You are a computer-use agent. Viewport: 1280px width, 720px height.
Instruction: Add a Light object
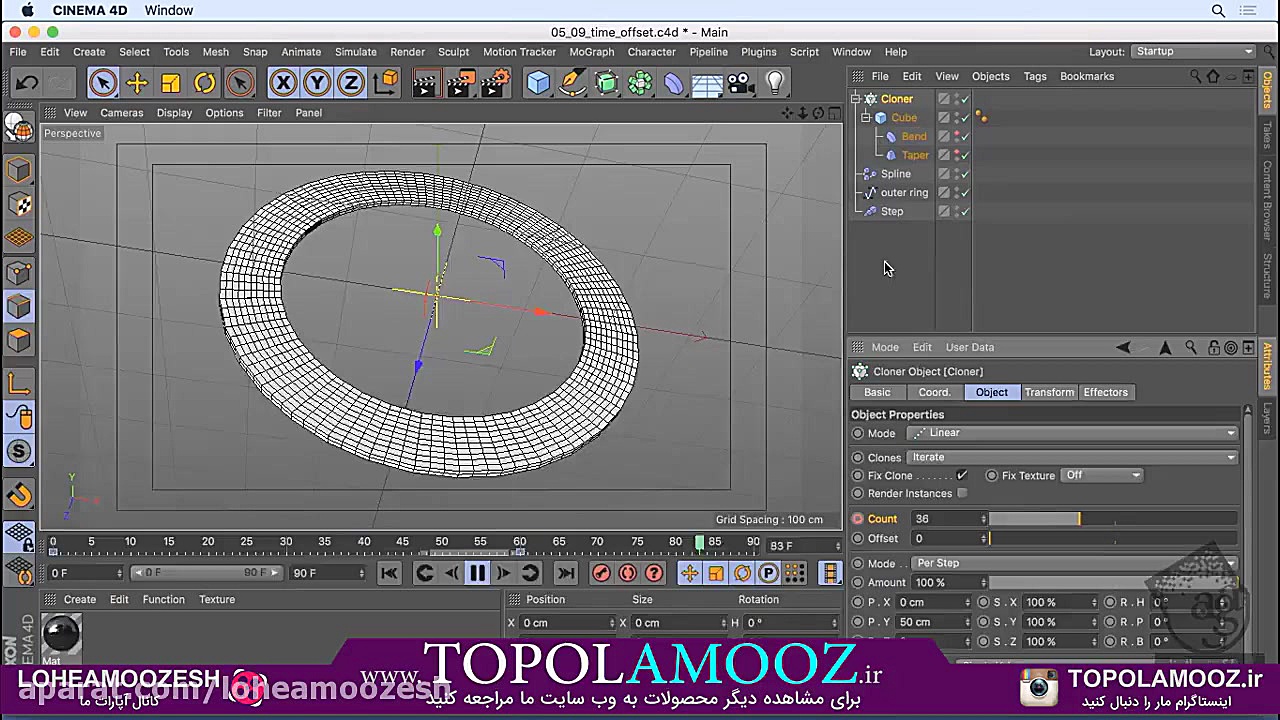[775, 83]
